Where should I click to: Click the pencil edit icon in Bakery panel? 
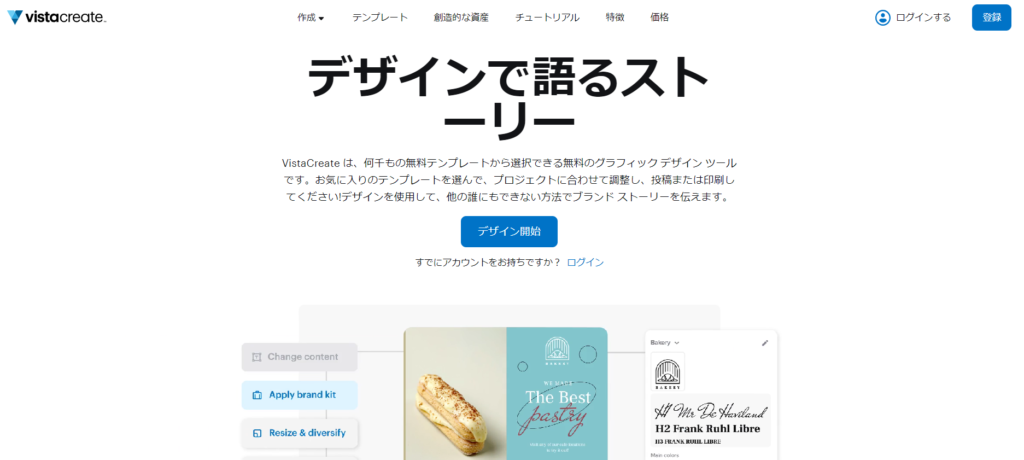765,342
